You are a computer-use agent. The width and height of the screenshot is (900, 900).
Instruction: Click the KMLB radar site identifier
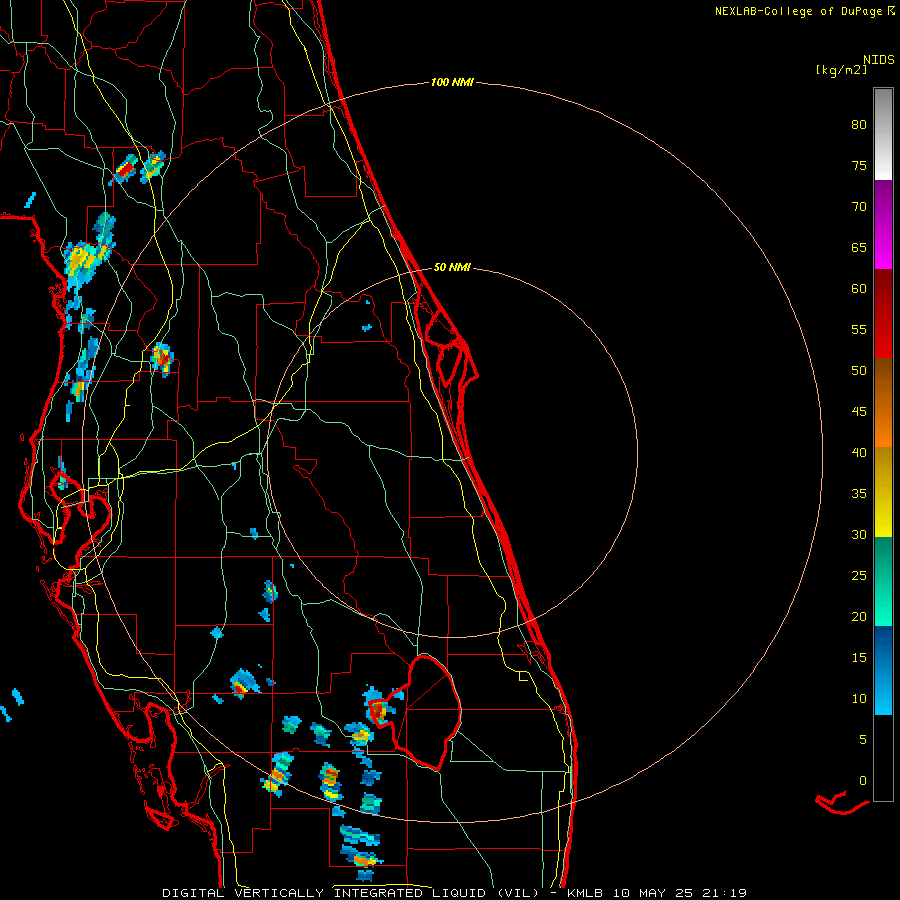pyautogui.click(x=585, y=893)
